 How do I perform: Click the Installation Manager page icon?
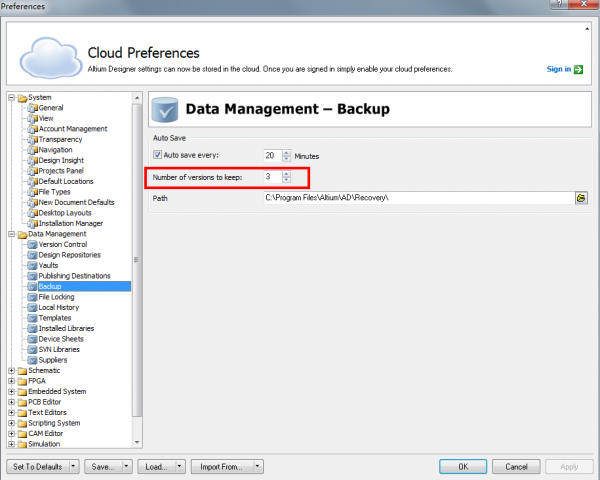pyautogui.click(x=32, y=223)
